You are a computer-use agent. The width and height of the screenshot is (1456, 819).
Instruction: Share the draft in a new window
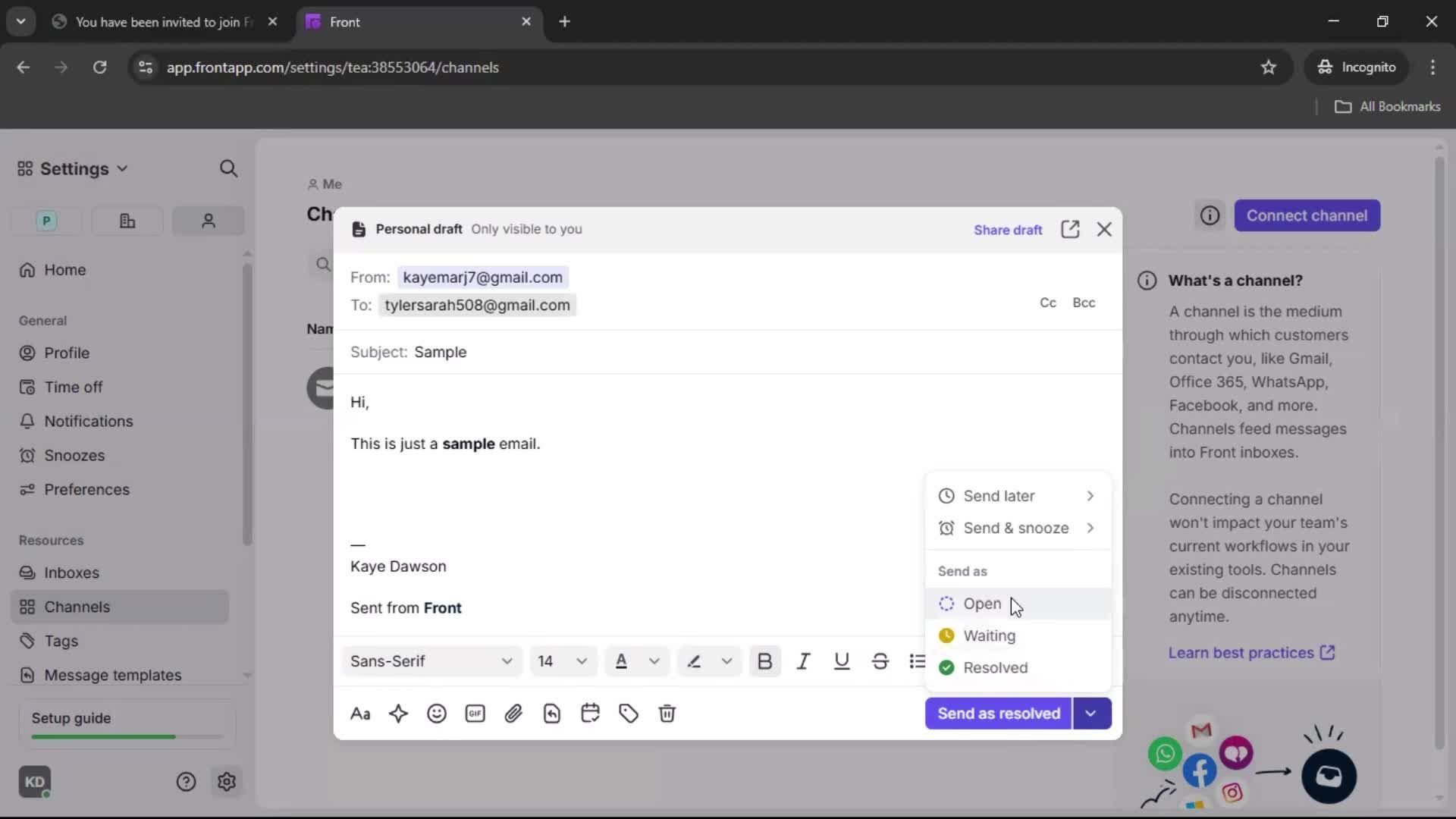(x=1070, y=229)
